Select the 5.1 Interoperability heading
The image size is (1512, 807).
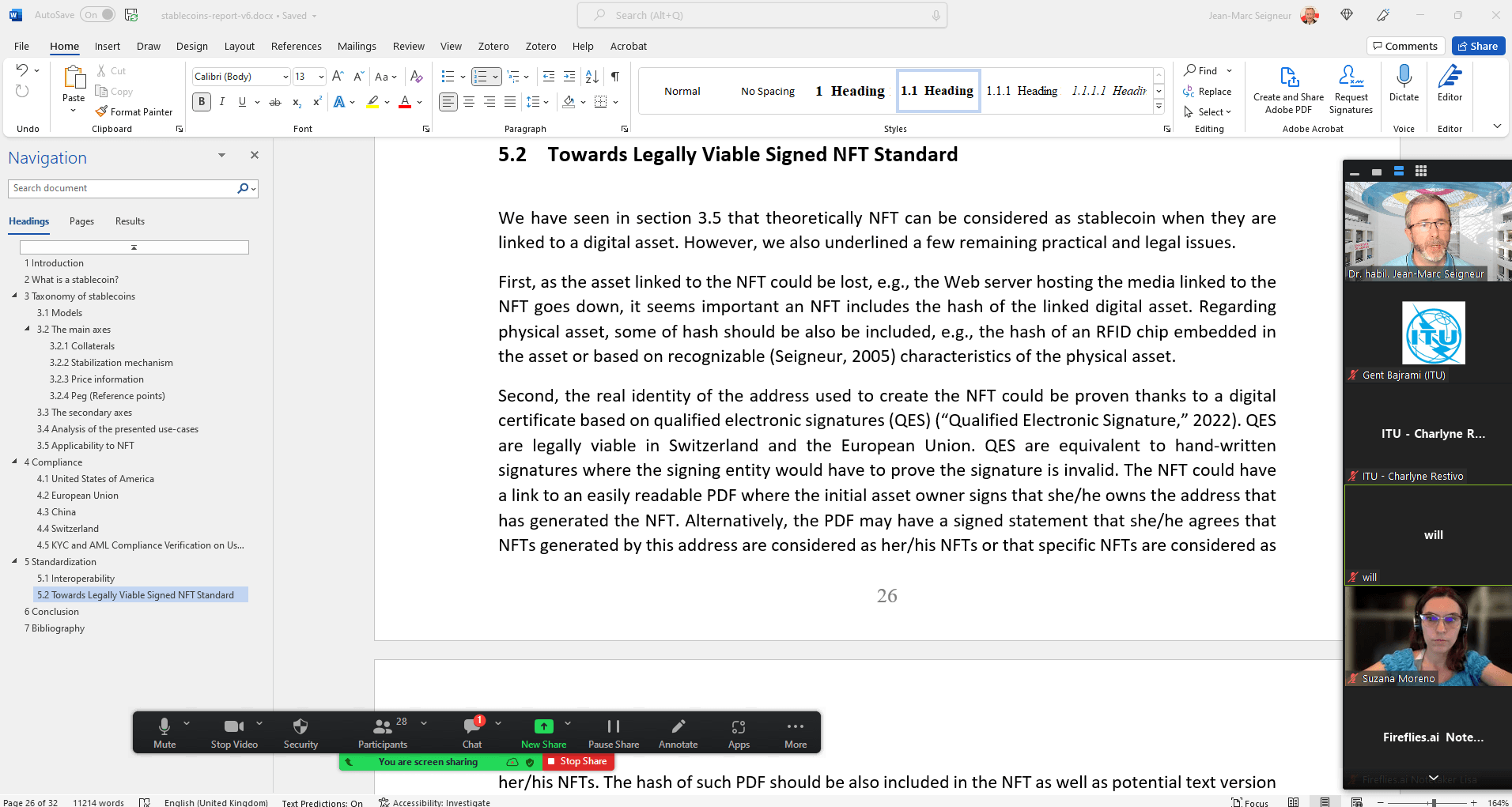pyautogui.click(x=76, y=578)
